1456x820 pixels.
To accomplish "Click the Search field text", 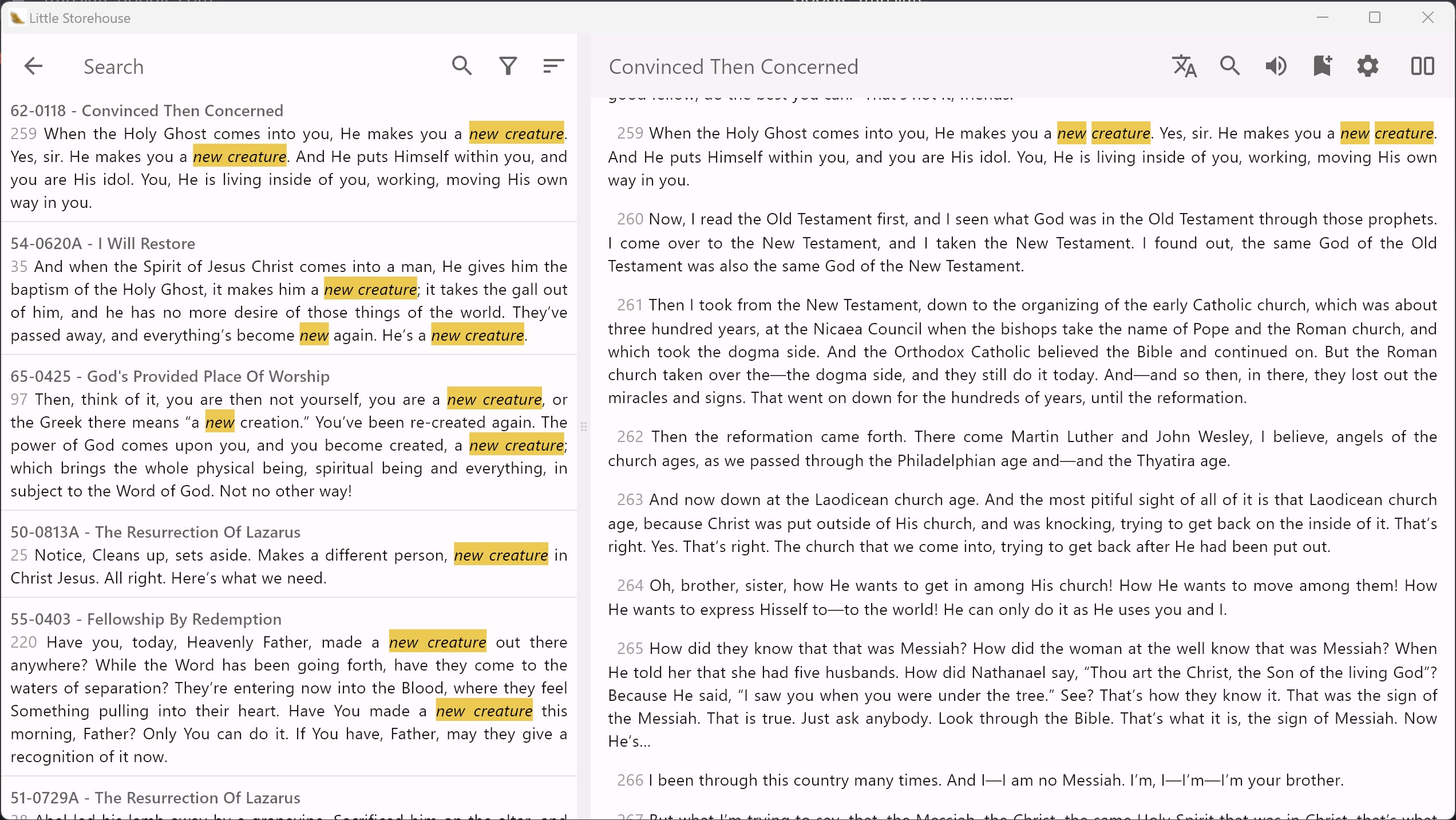I will click(113, 67).
